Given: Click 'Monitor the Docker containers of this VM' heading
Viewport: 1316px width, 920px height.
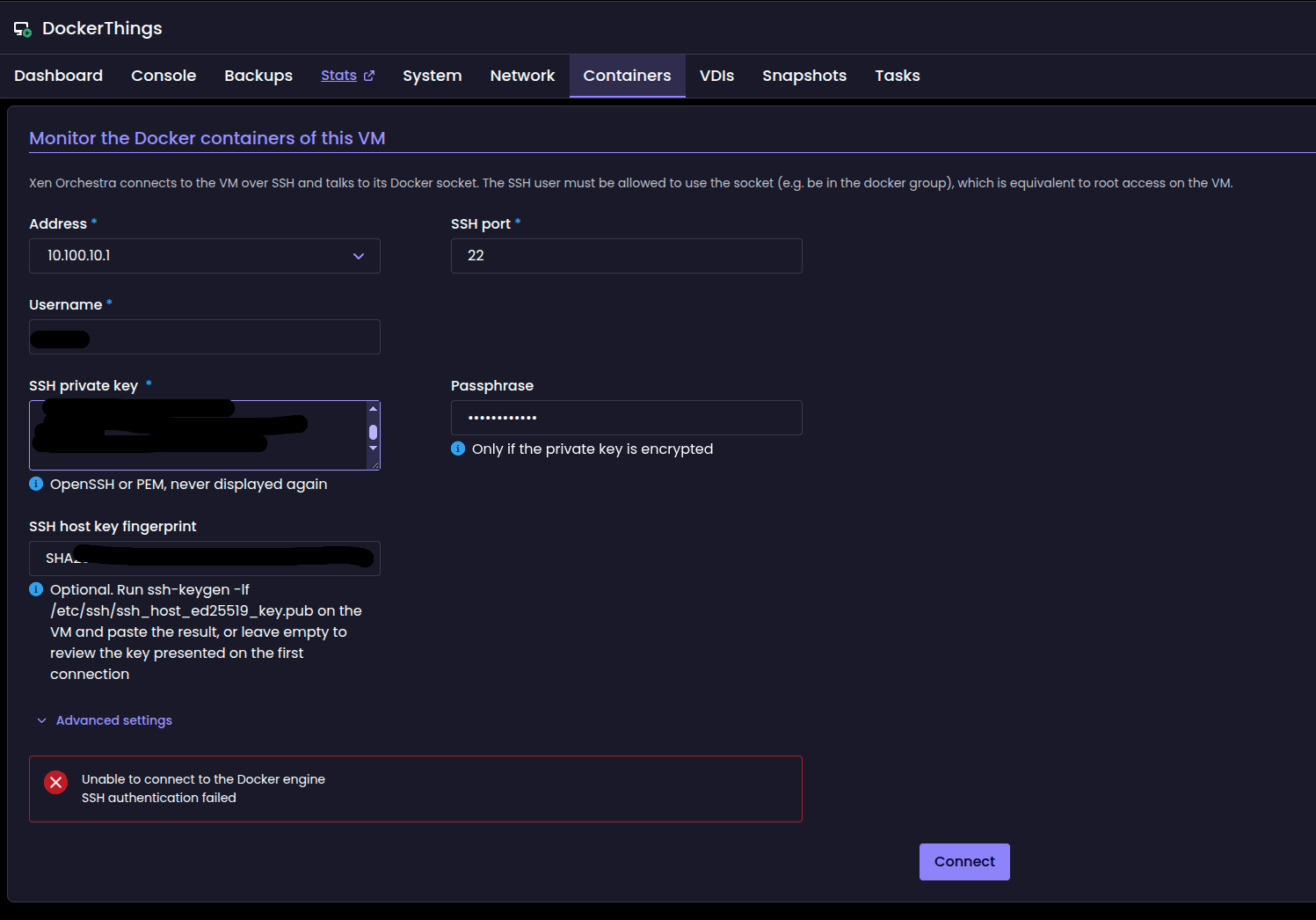Looking at the screenshot, I should click(x=207, y=138).
